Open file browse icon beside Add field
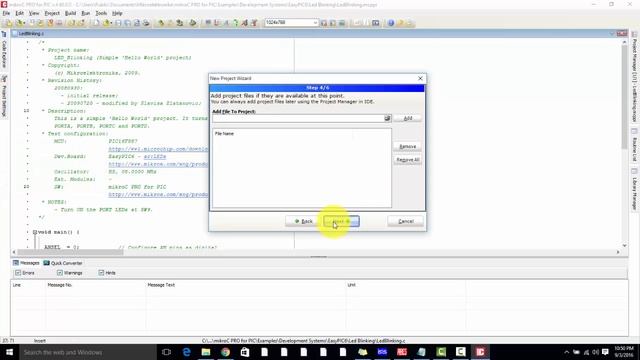 point(387,118)
